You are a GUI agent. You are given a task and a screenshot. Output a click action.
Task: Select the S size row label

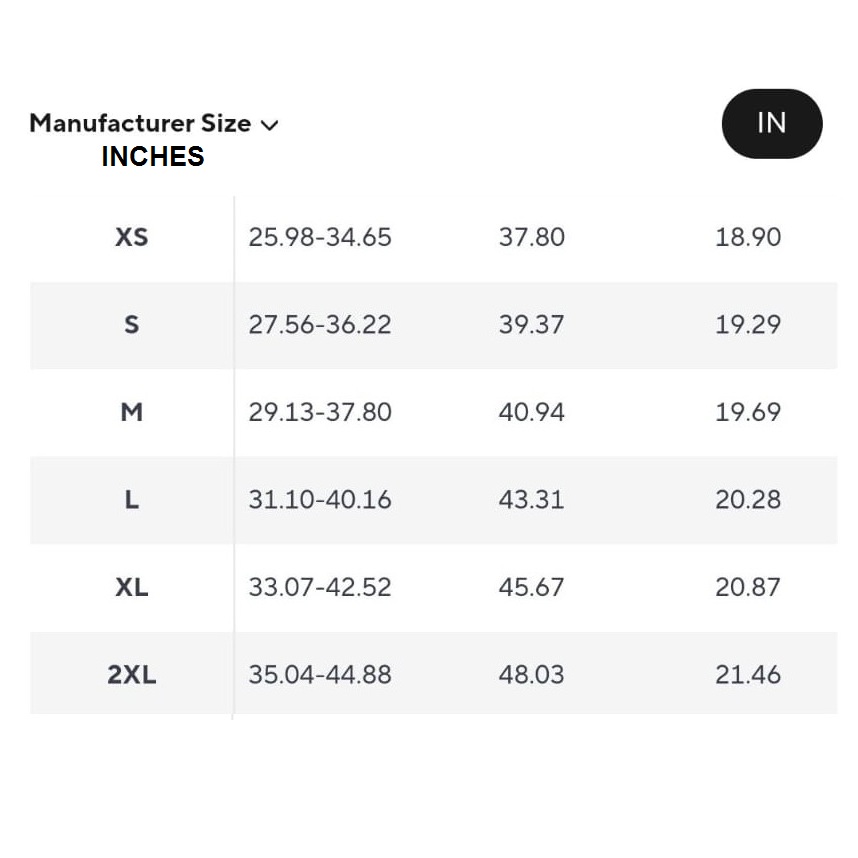(x=132, y=325)
